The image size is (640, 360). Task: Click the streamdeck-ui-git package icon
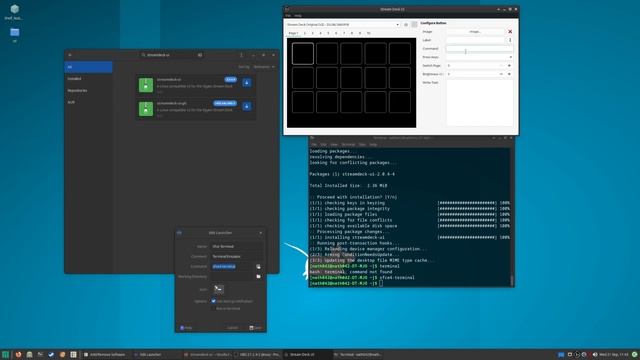pos(146,109)
